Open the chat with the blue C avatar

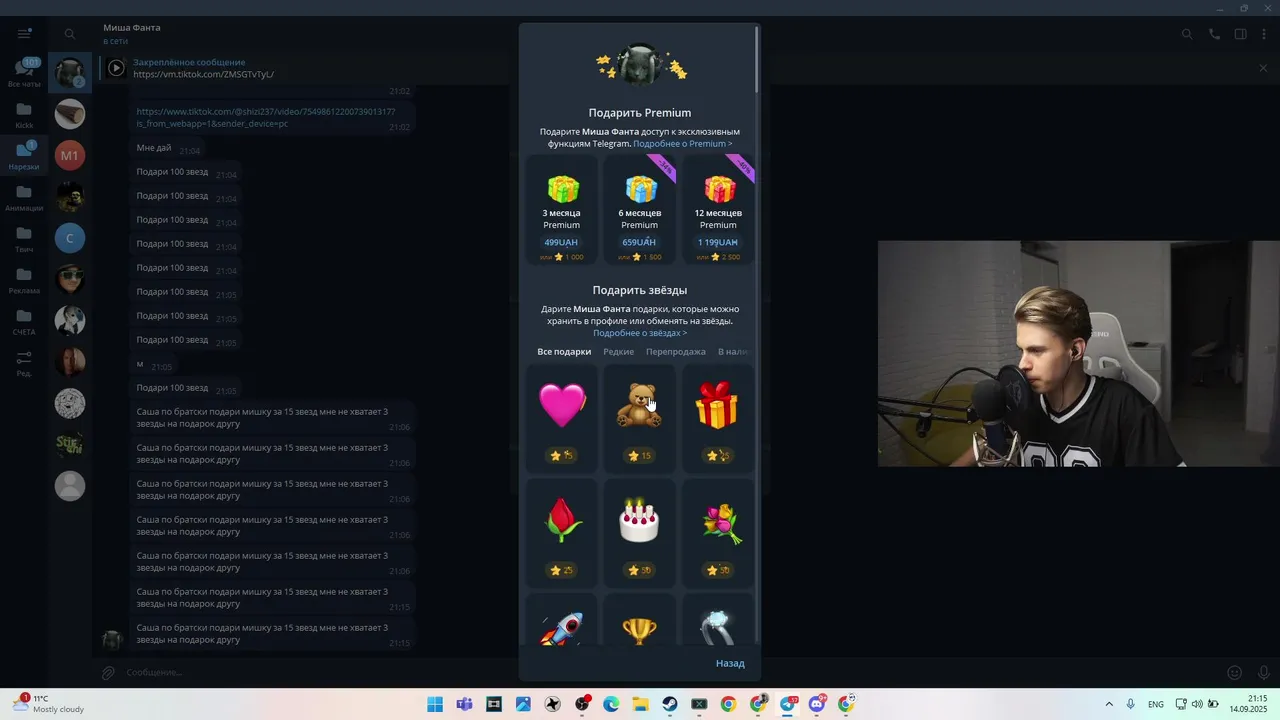click(x=70, y=238)
